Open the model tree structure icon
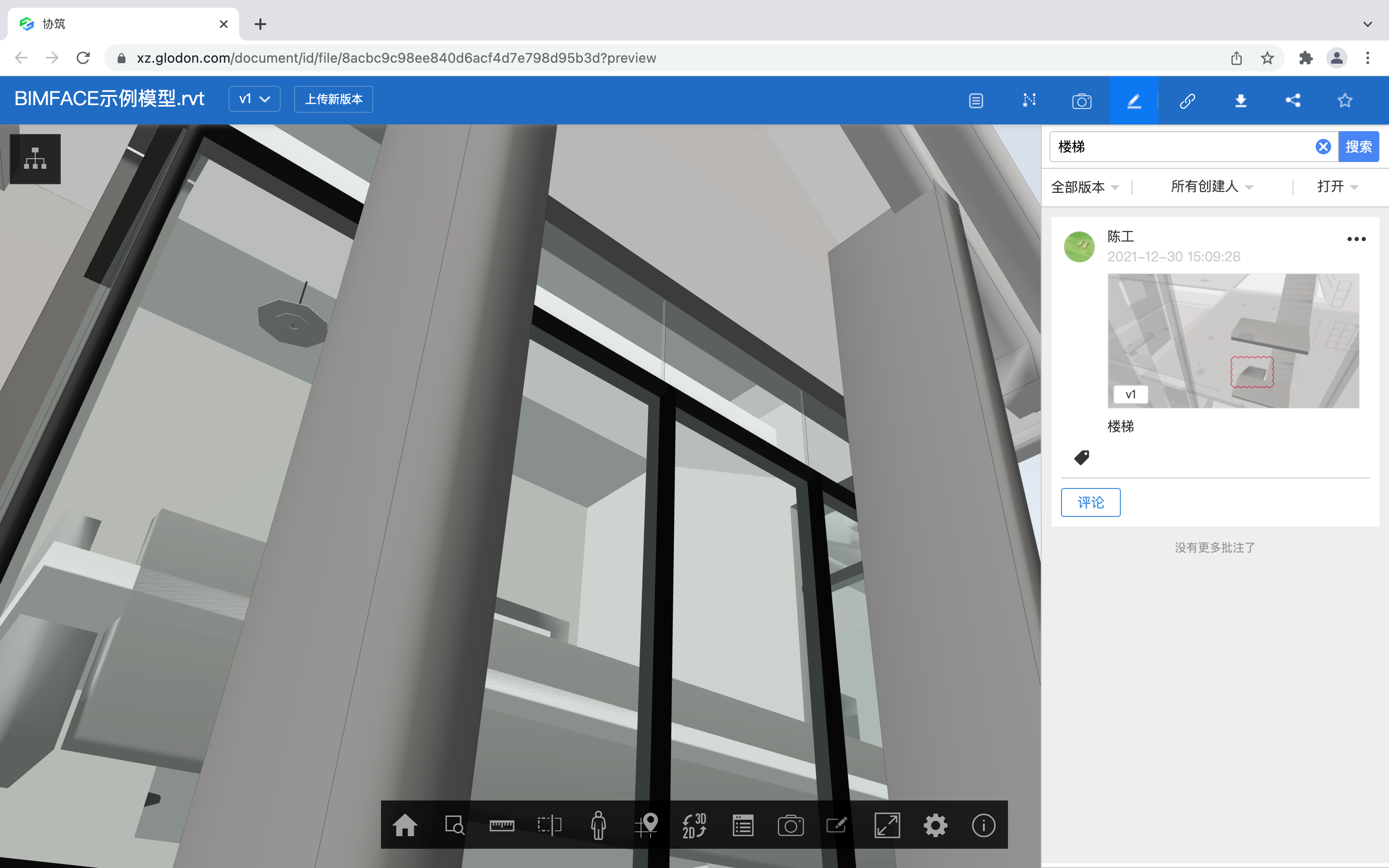 (36, 159)
